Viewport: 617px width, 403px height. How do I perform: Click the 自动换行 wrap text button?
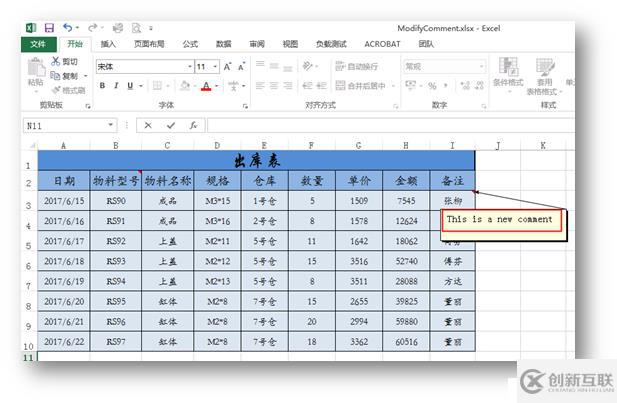point(356,66)
